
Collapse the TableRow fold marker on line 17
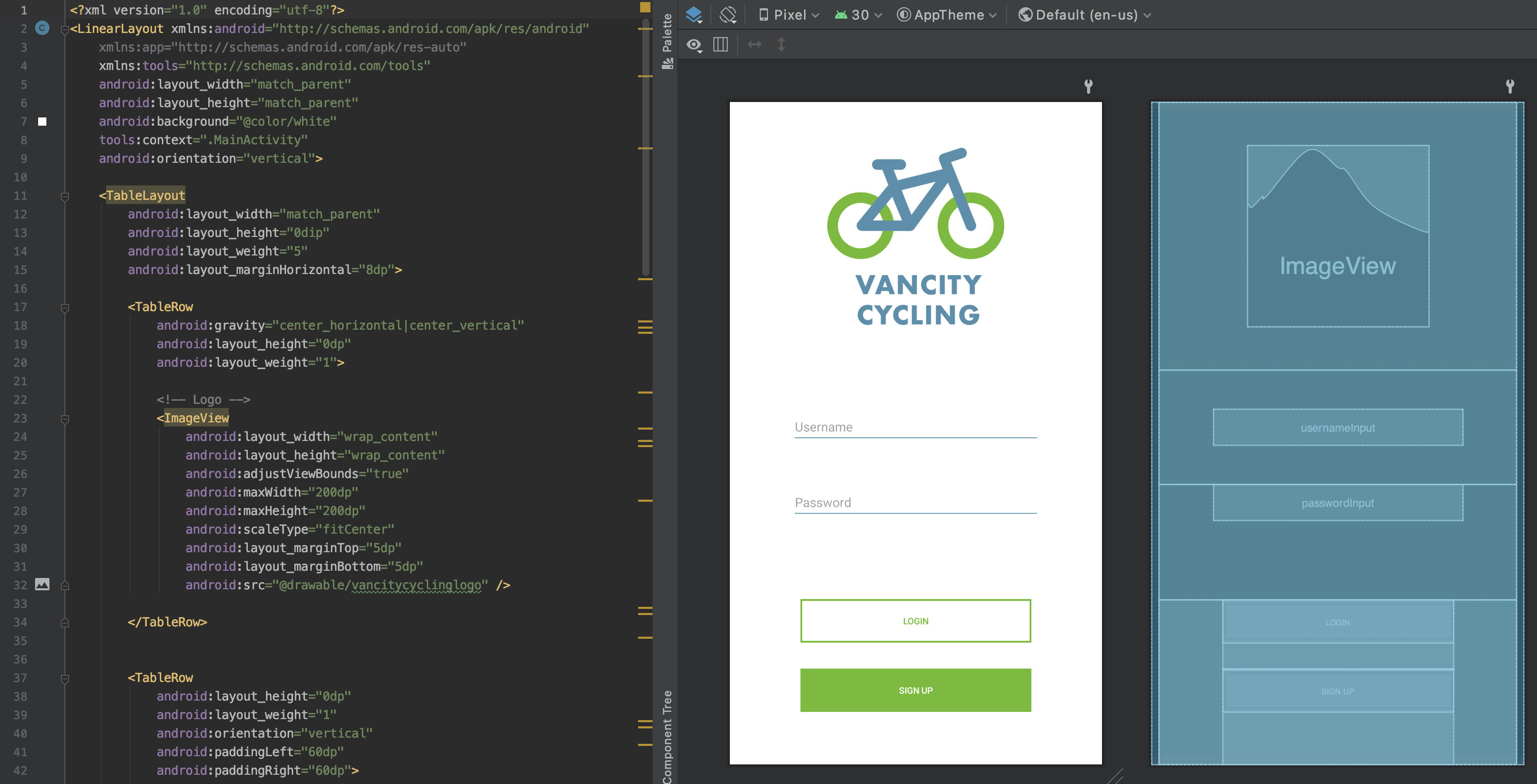pos(65,308)
